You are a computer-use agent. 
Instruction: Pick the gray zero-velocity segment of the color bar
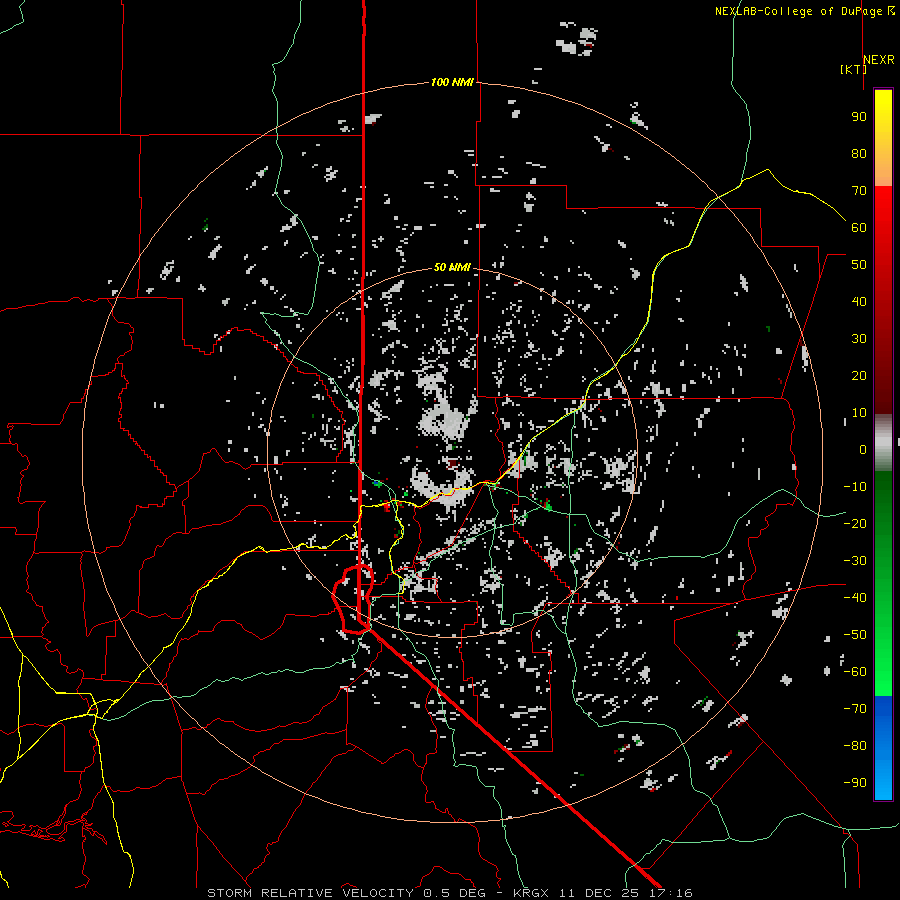(883, 442)
